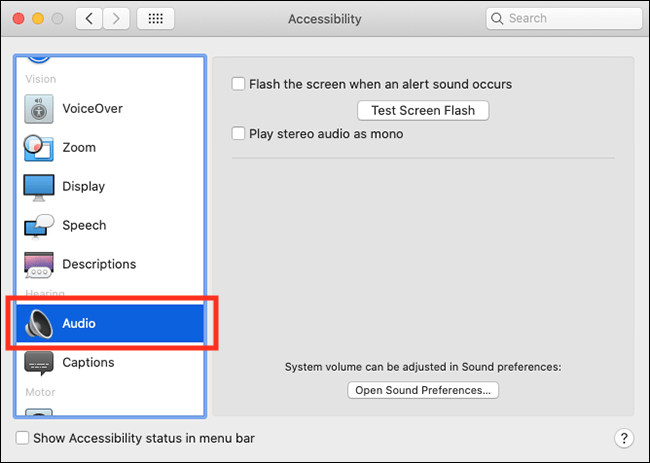Toggle Show Accessibility status in menu bar
This screenshot has width=650, height=463.
(22, 438)
